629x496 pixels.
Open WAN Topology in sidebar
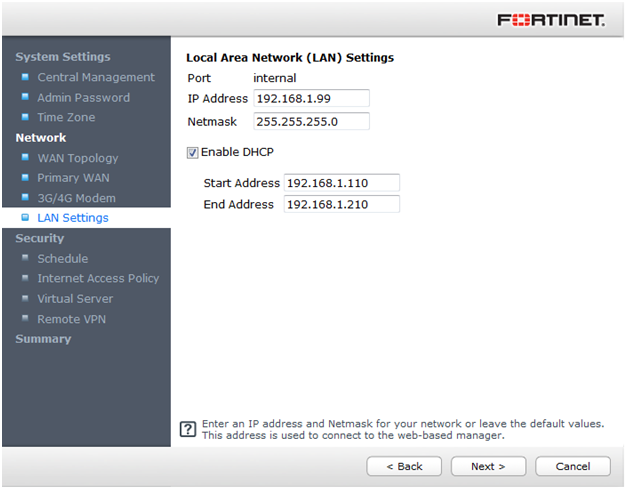click(x=78, y=158)
